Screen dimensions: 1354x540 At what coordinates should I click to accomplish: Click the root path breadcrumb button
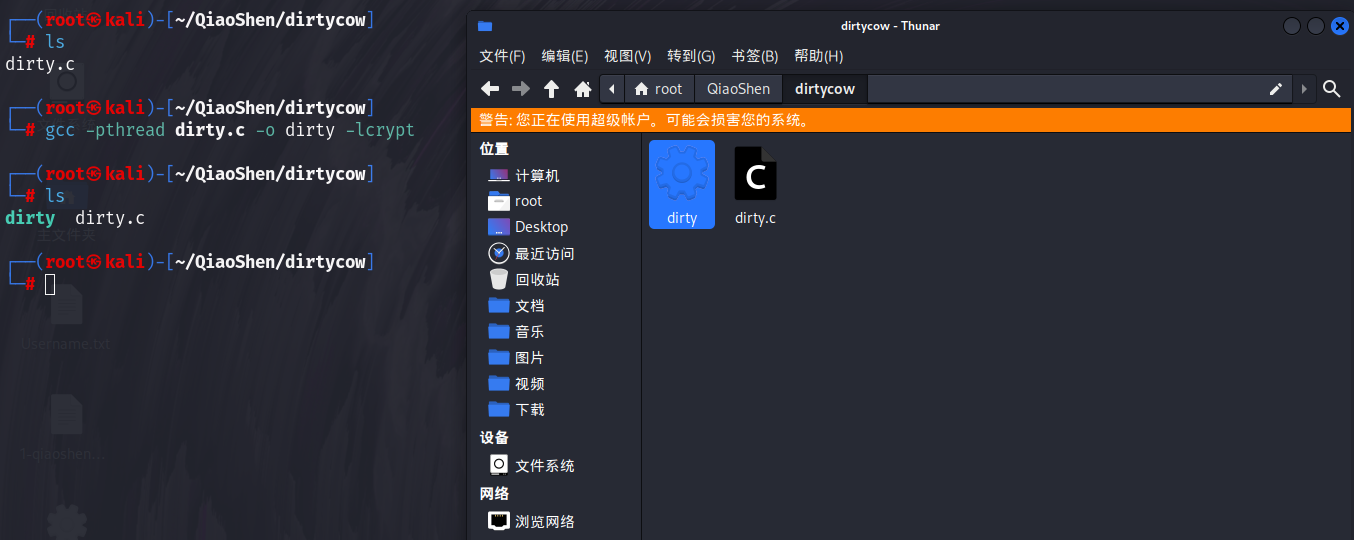coord(659,89)
